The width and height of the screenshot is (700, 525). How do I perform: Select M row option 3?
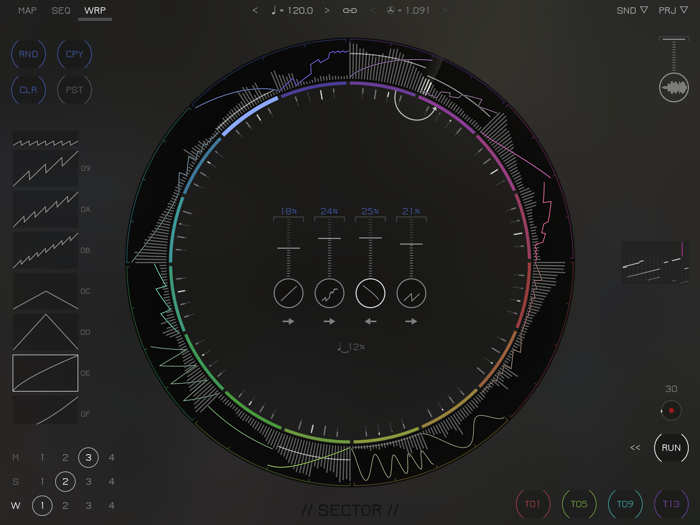tap(88, 458)
